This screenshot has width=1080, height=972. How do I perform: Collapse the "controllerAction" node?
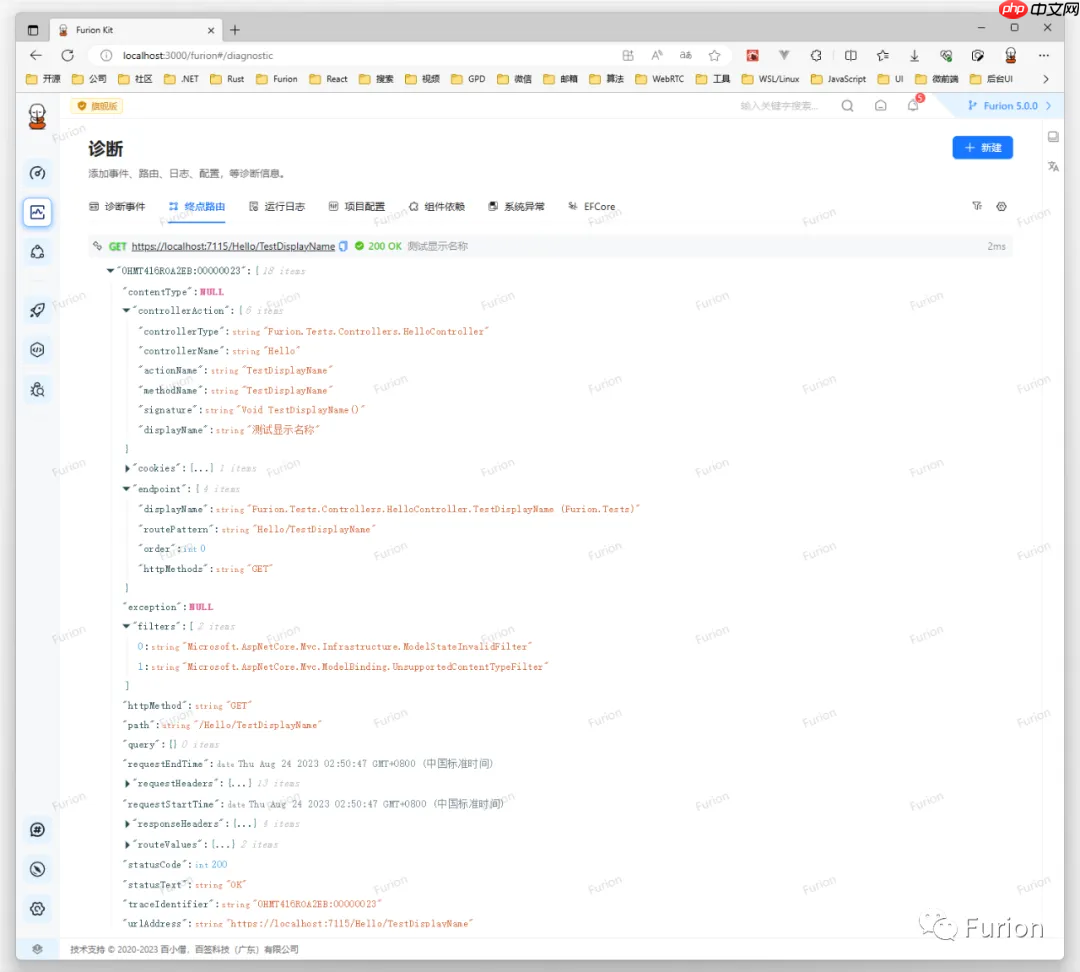click(127, 311)
